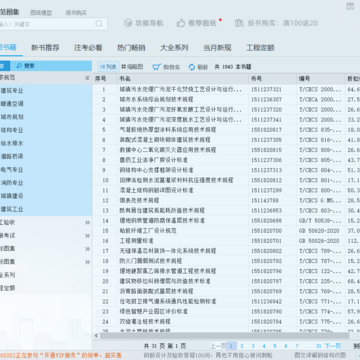Select 消防专业 in category tree
The width and height of the screenshot is (360, 360).
pyautogui.click(x=12, y=183)
